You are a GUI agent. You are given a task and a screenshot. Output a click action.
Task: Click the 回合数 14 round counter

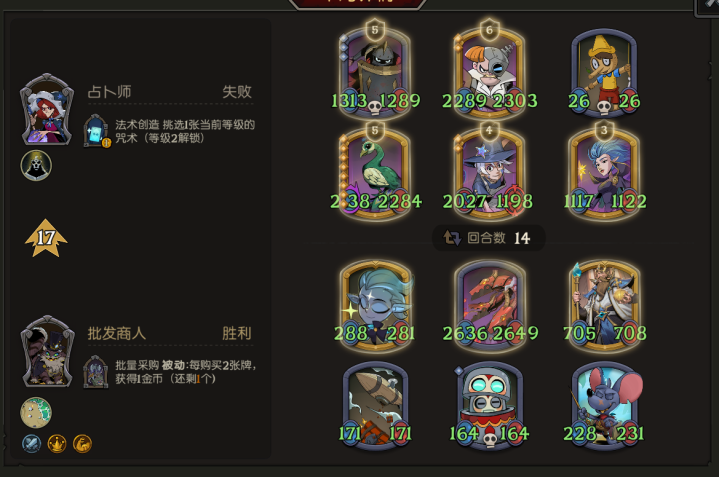pos(489,238)
